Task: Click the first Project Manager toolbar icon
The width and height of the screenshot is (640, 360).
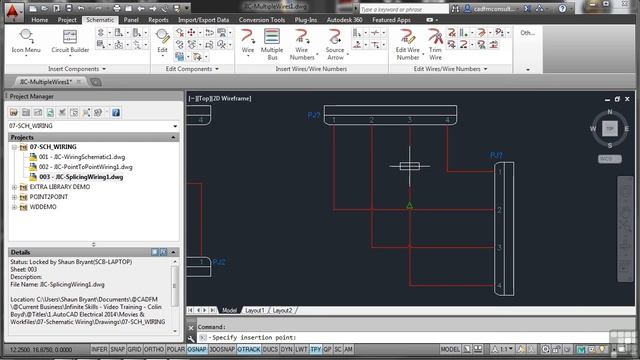Action: point(14,113)
